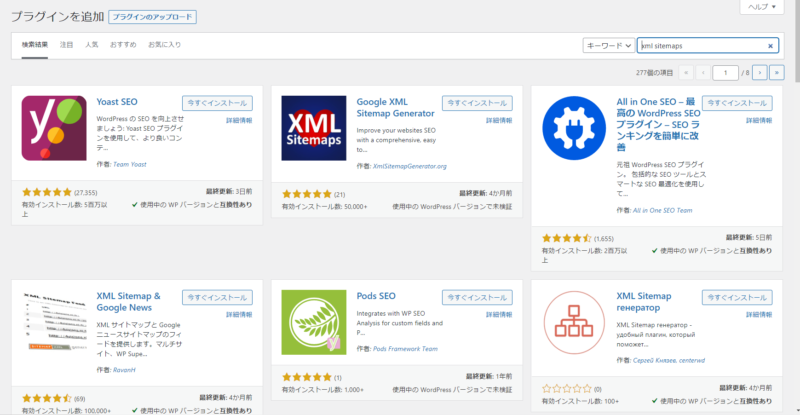Screen dimensions: 800x415
Task: Open 詳細情報 for All in One SEO
Action: coord(759,120)
